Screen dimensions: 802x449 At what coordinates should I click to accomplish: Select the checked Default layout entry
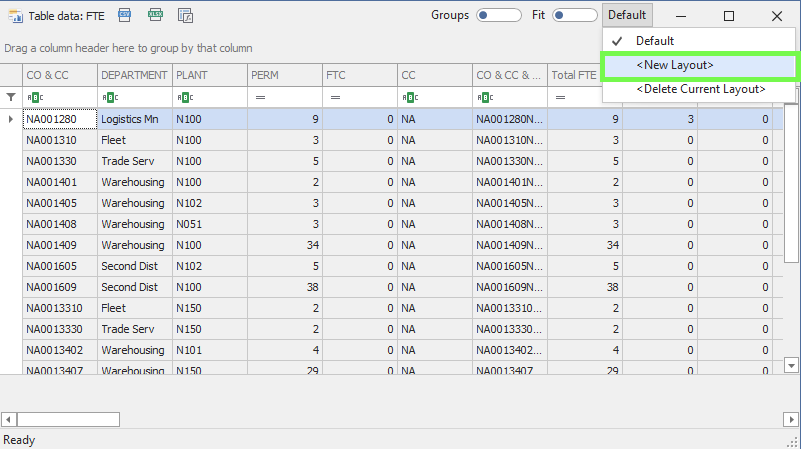(x=656, y=41)
